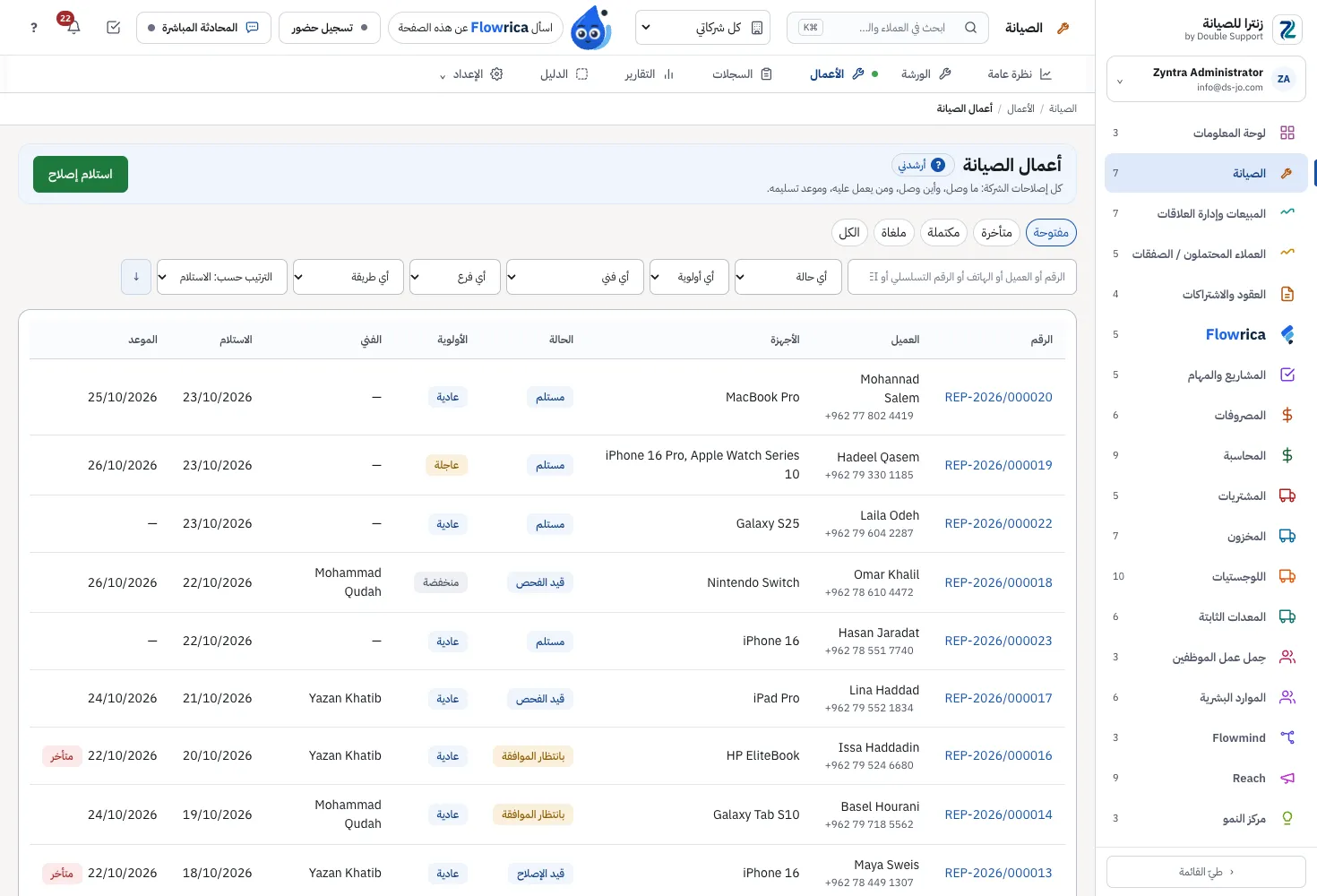Open the أي فرع branch dropdown
This screenshot has height=896, width=1317.
[454, 277]
